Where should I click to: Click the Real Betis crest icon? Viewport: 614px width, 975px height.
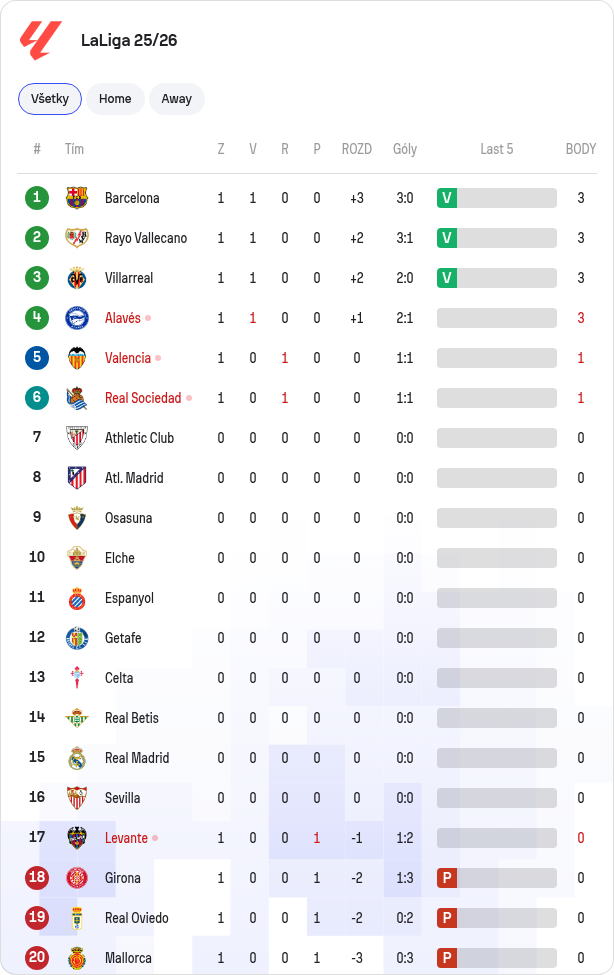77,718
